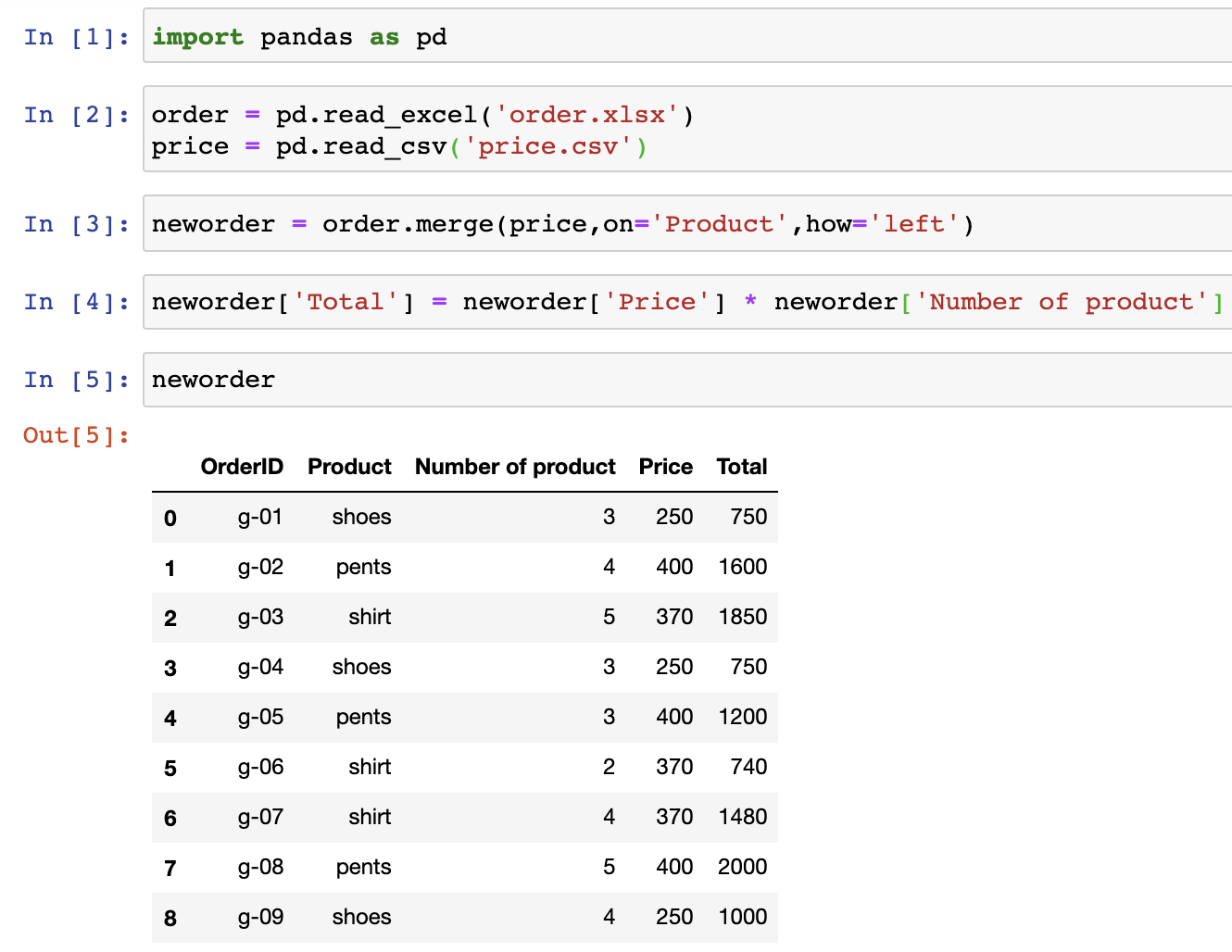Click the g-03 order ID cell
1232x952 pixels.
(260, 617)
